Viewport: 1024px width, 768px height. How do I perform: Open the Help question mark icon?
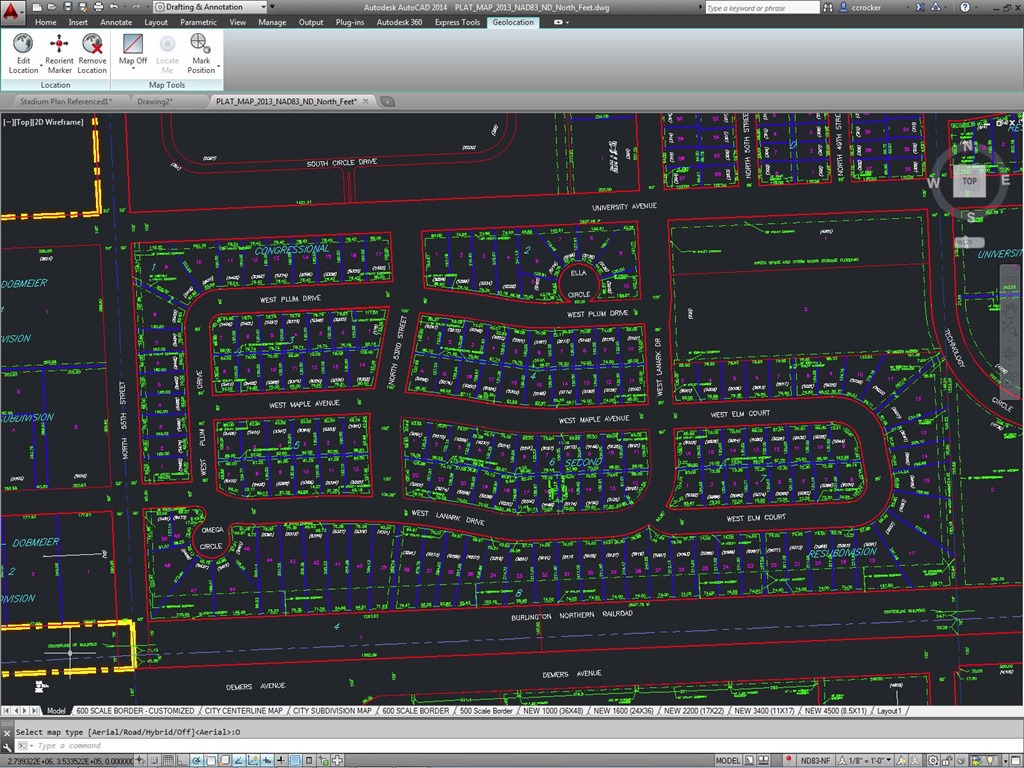(x=965, y=7)
